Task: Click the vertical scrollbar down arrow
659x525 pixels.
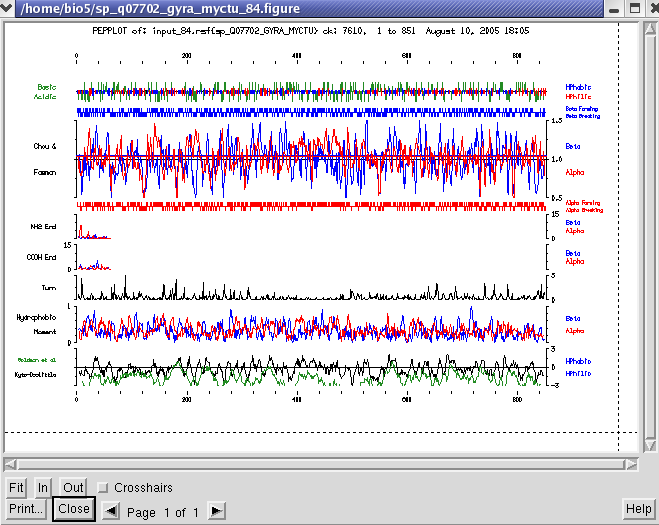Action: pos(648,446)
